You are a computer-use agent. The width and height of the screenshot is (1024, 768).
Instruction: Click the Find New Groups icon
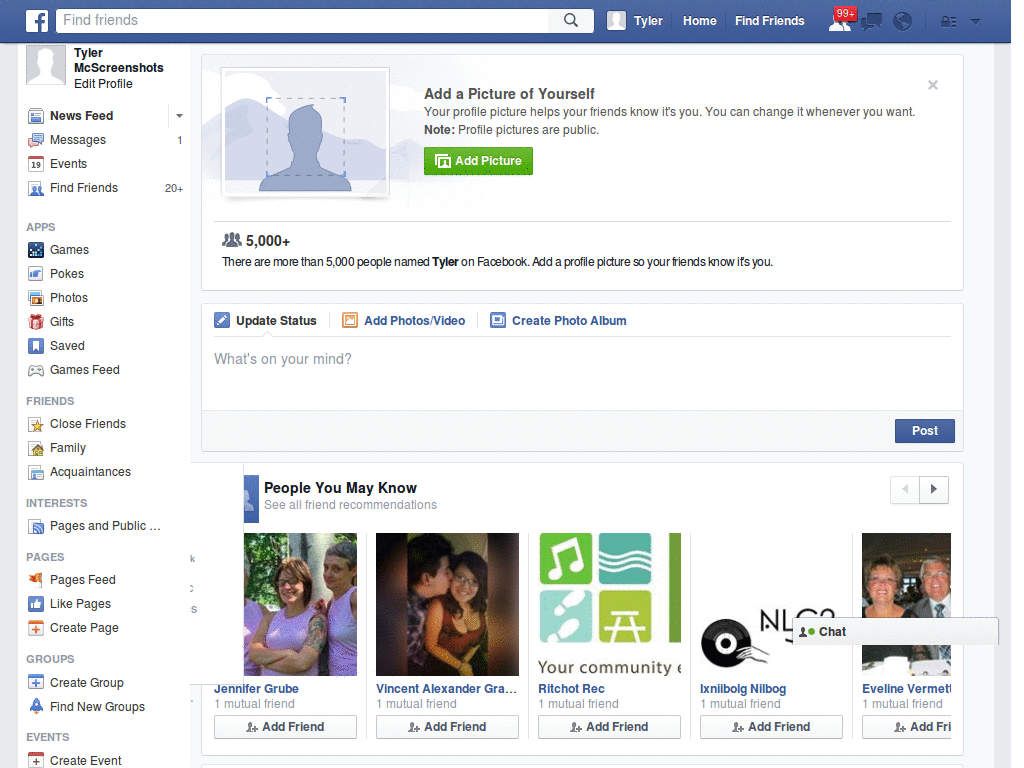coord(36,706)
